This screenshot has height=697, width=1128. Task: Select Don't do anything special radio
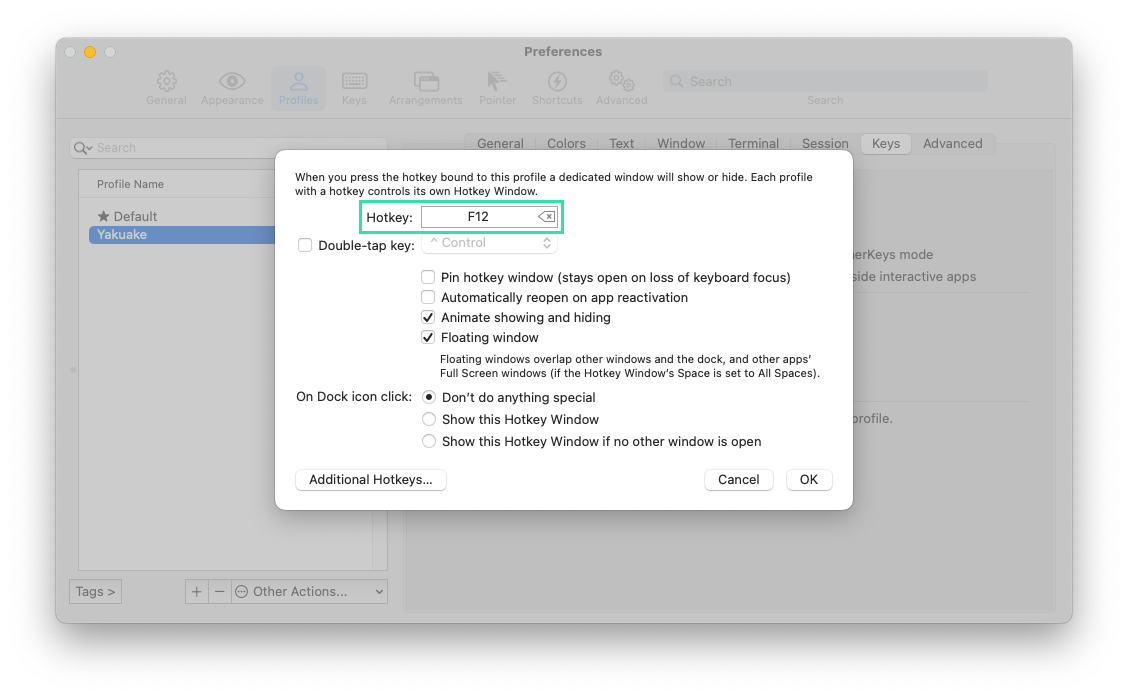(x=429, y=397)
